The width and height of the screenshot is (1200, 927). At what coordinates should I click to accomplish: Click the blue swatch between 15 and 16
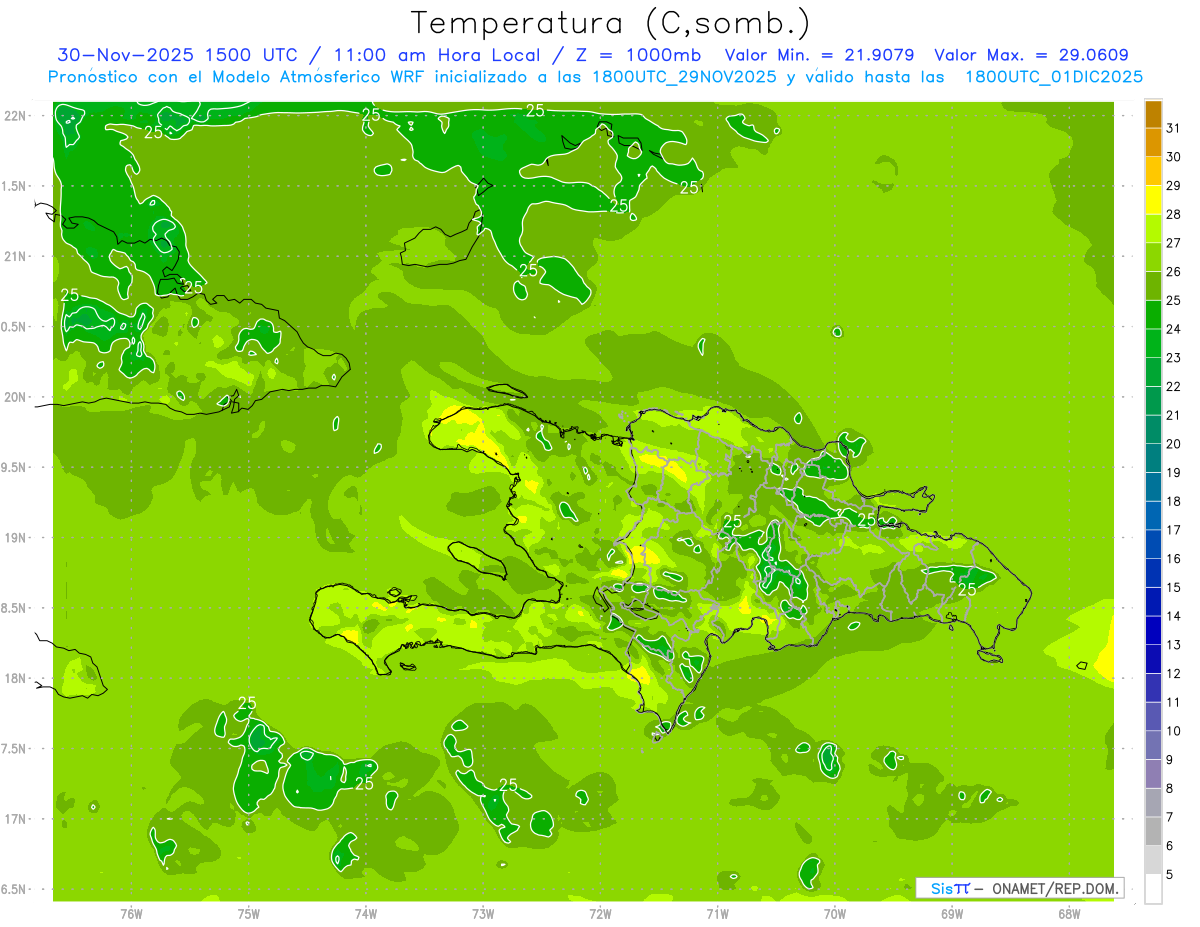[1153, 573]
